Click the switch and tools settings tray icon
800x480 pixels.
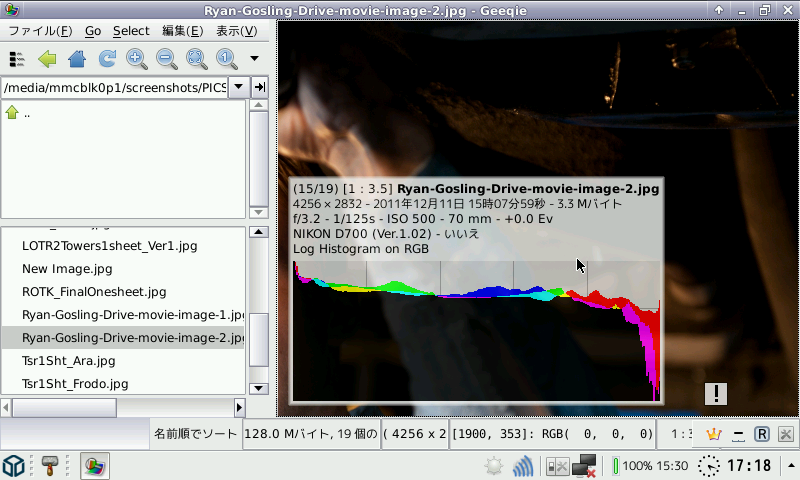pyautogui.click(x=557, y=466)
